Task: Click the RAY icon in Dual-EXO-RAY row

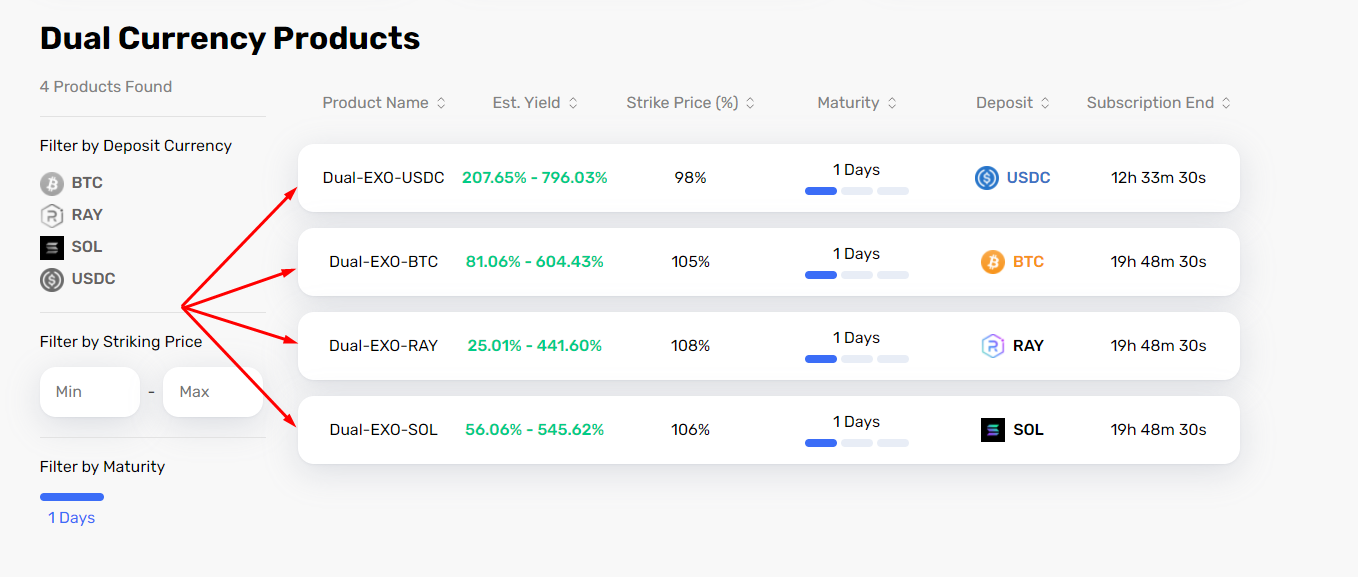Action: point(993,346)
